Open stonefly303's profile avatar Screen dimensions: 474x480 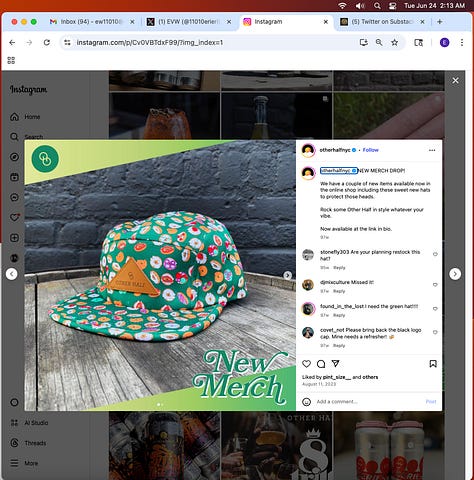coord(308,255)
